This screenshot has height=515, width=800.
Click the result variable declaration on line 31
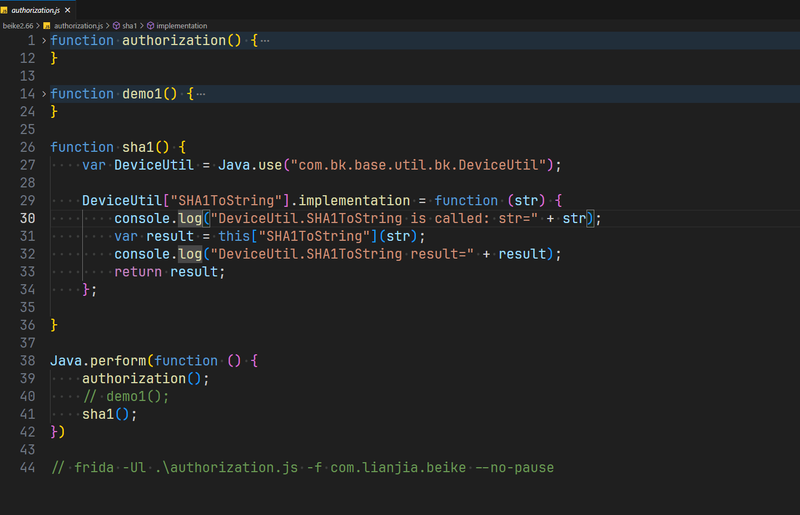[x=170, y=236]
